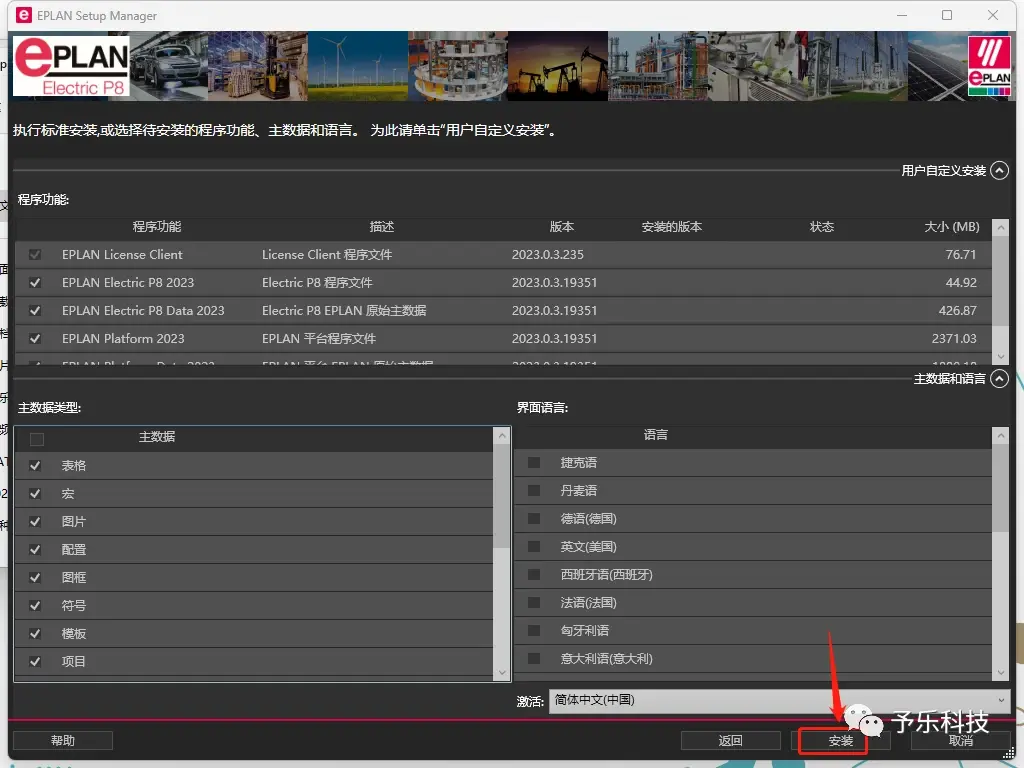1024x768 pixels.
Task: Enable the 德语(德国) language checkbox
Action: [x=534, y=519]
